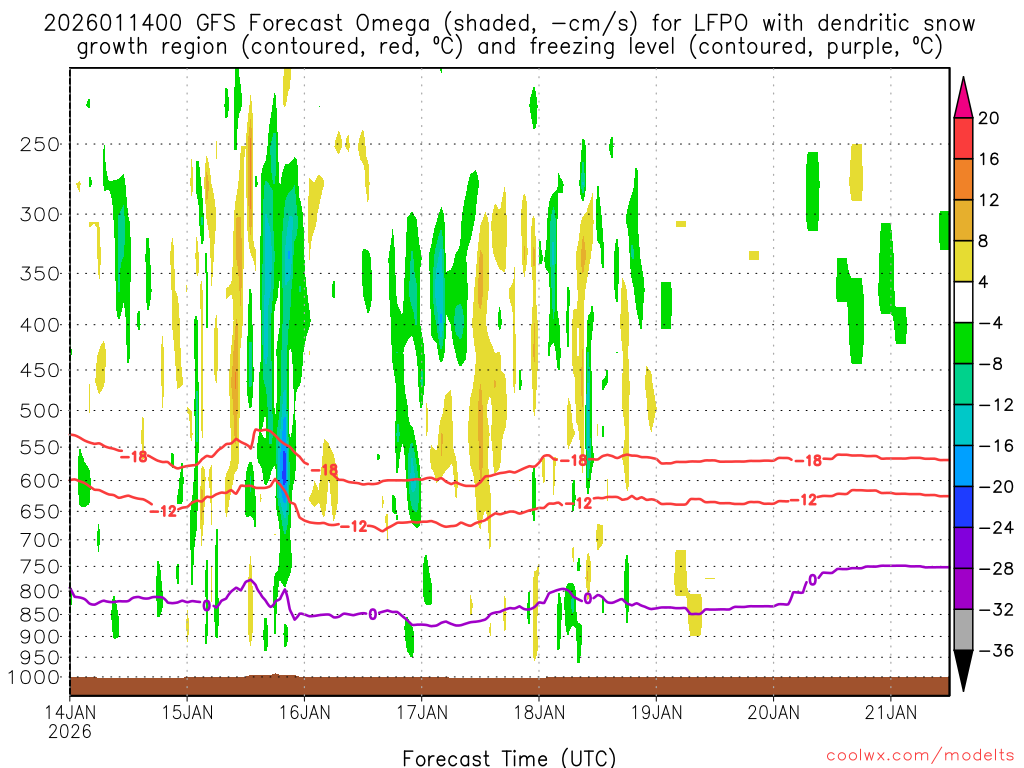Click the 350 pressure level label

point(40,274)
